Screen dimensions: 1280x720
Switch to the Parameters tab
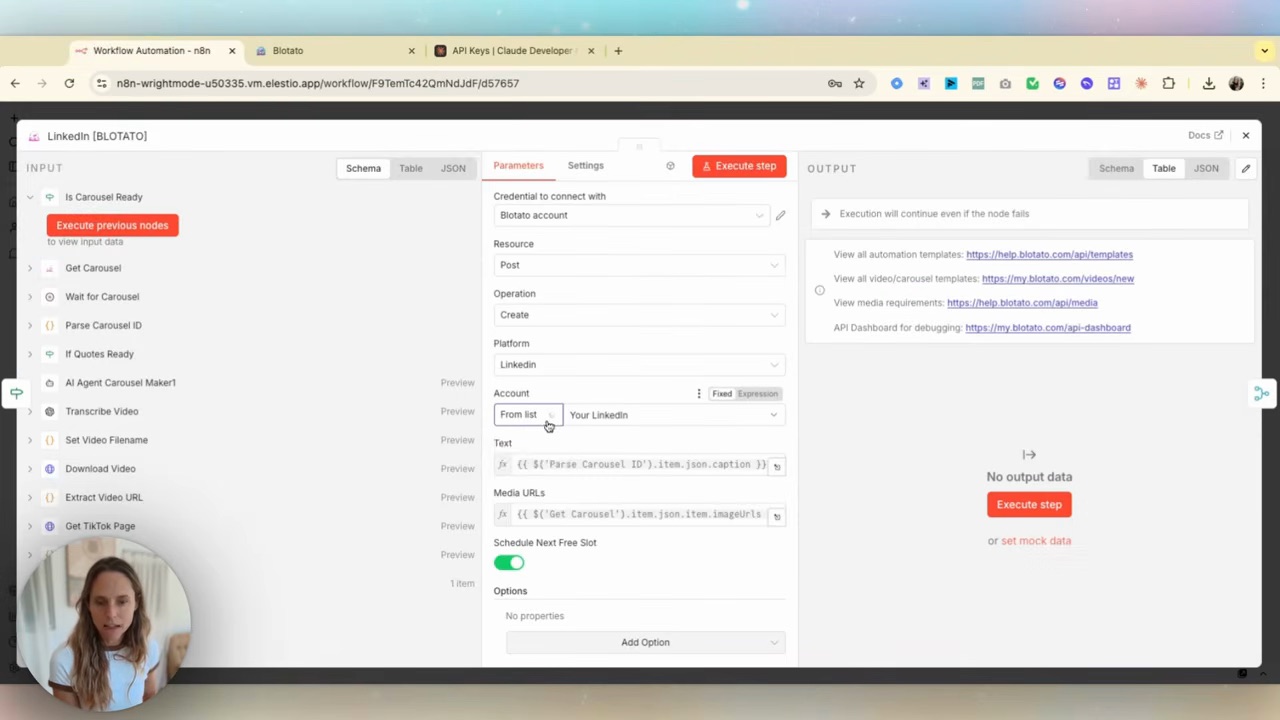pyautogui.click(x=518, y=166)
